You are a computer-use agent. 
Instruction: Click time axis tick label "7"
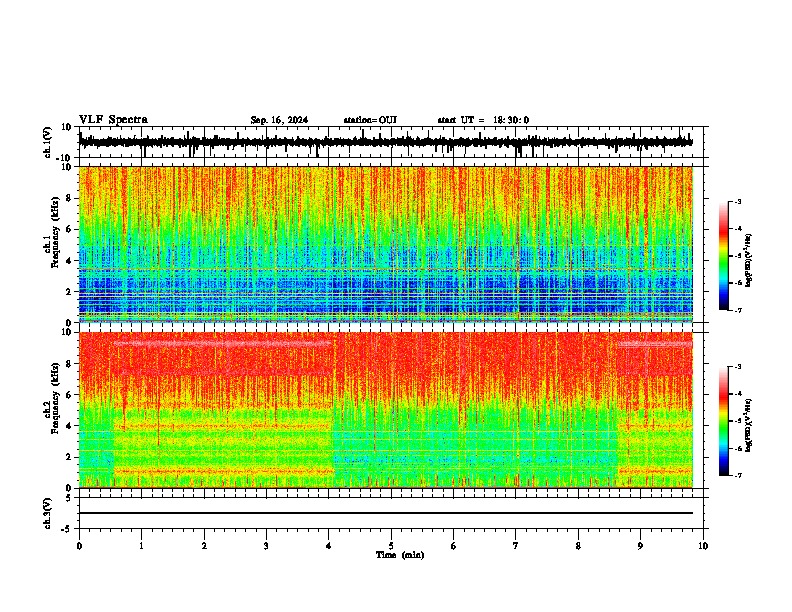[516, 545]
